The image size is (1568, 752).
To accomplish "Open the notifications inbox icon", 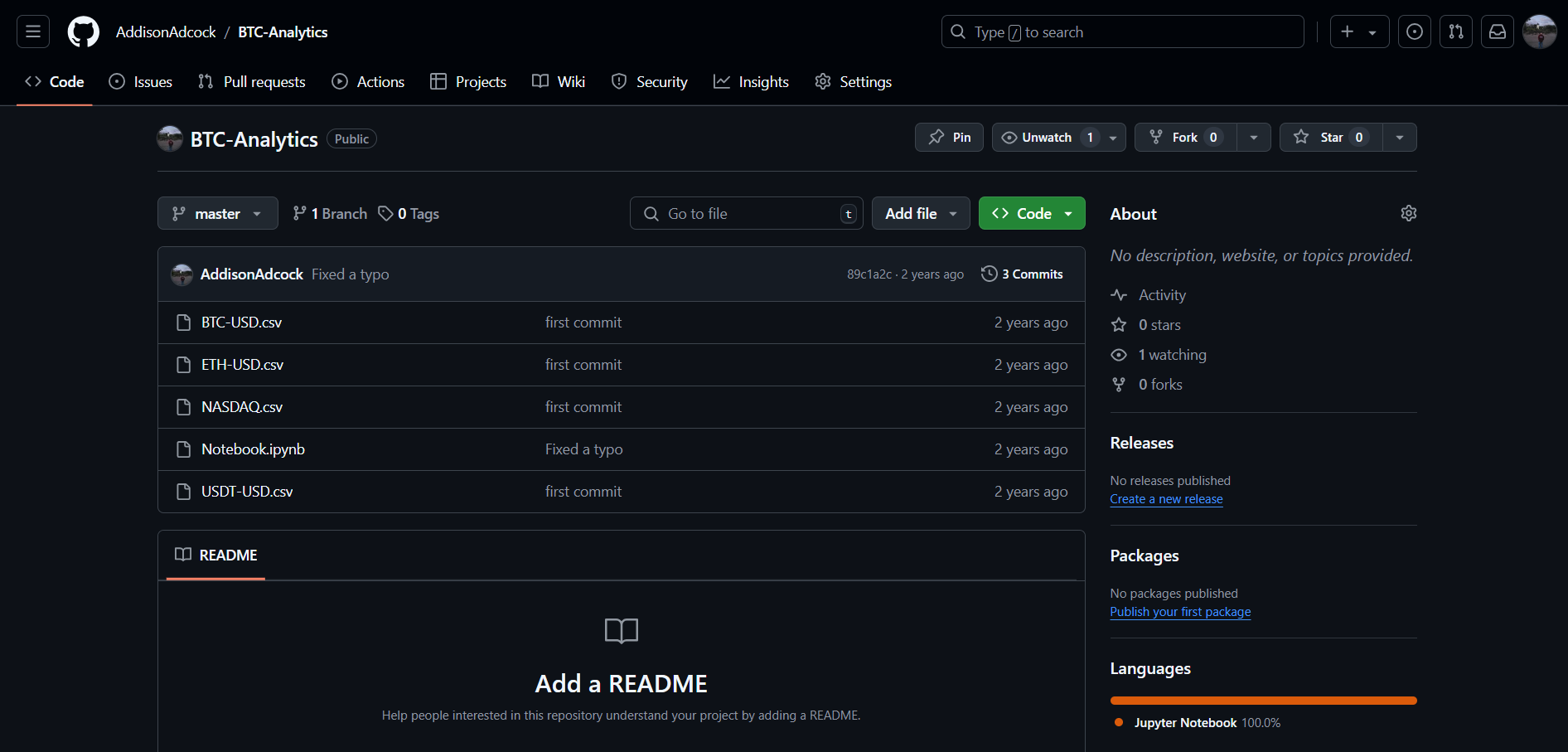I will click(x=1498, y=32).
